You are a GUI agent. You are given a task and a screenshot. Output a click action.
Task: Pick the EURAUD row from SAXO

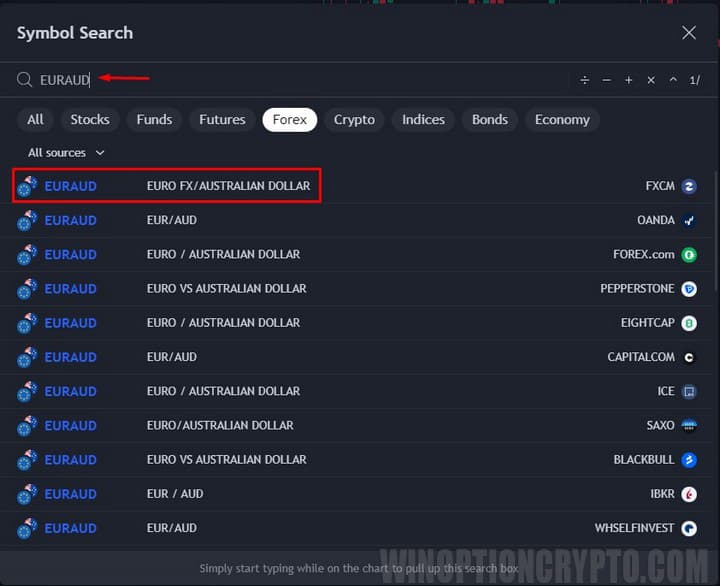(360, 425)
